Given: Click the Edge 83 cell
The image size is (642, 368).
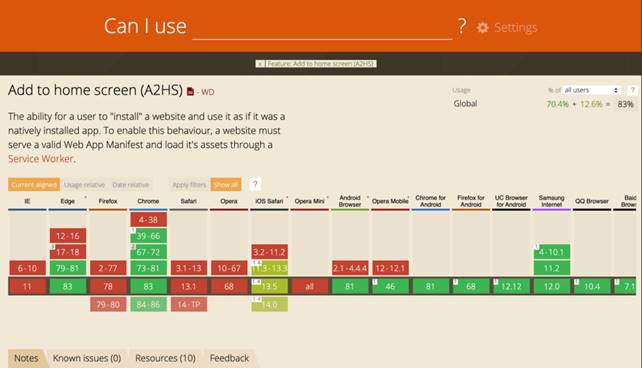Looking at the screenshot, I should pos(68,286).
